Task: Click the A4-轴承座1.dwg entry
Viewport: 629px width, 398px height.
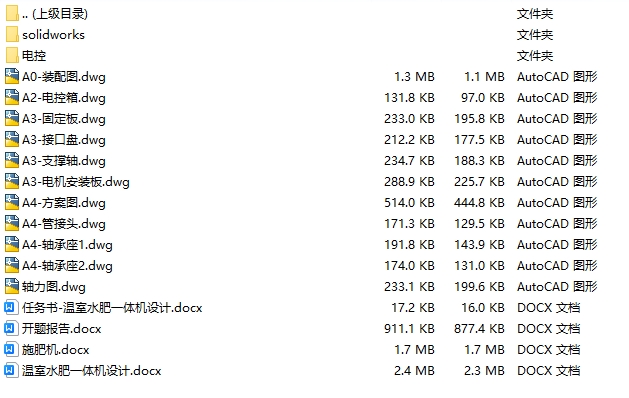Action: (67, 245)
